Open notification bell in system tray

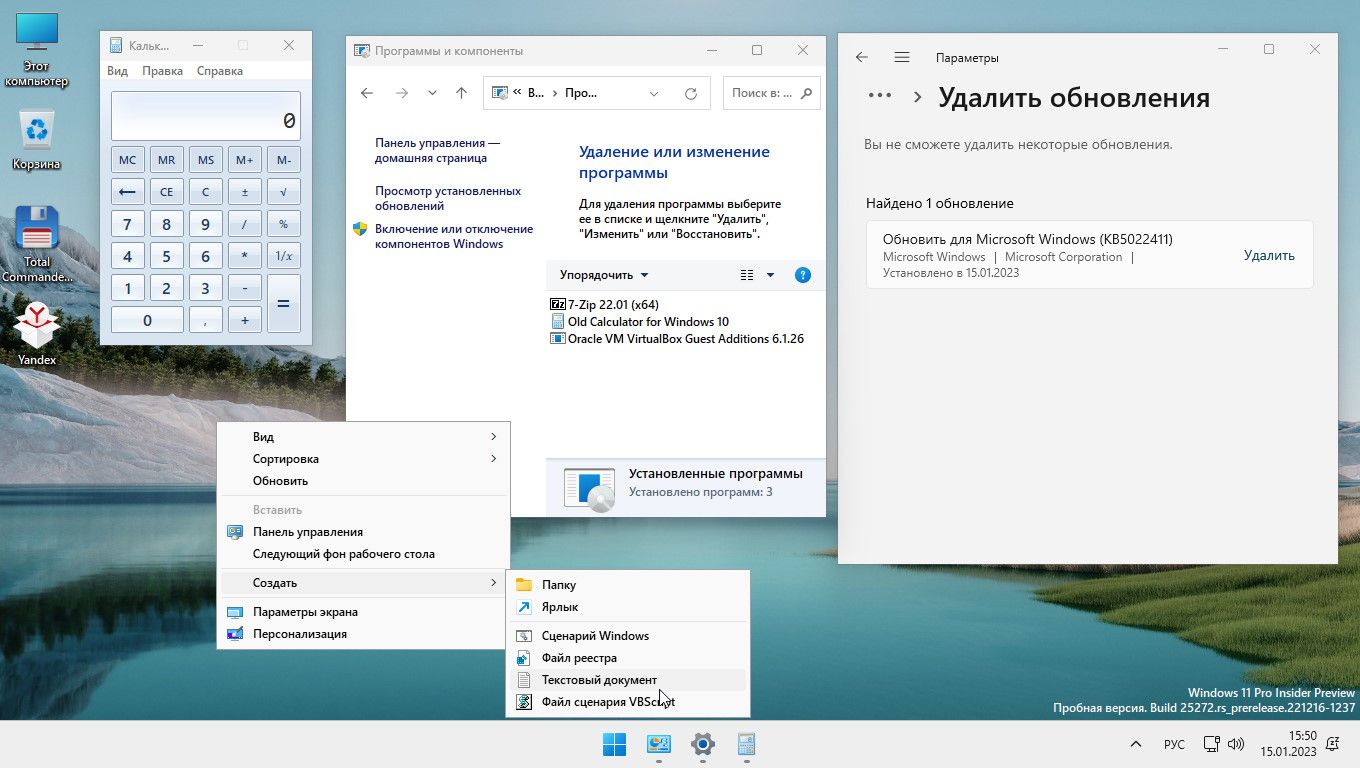point(1332,743)
